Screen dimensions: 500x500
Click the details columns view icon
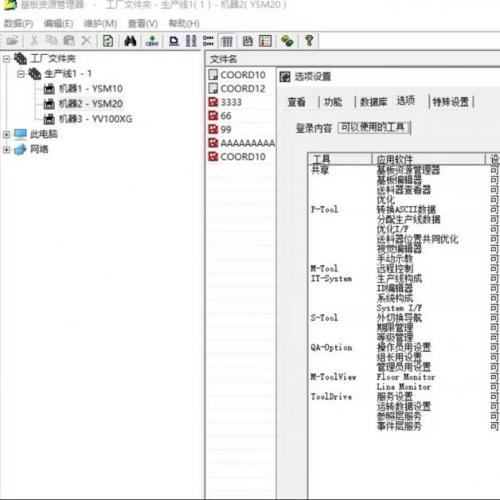click(x=227, y=41)
